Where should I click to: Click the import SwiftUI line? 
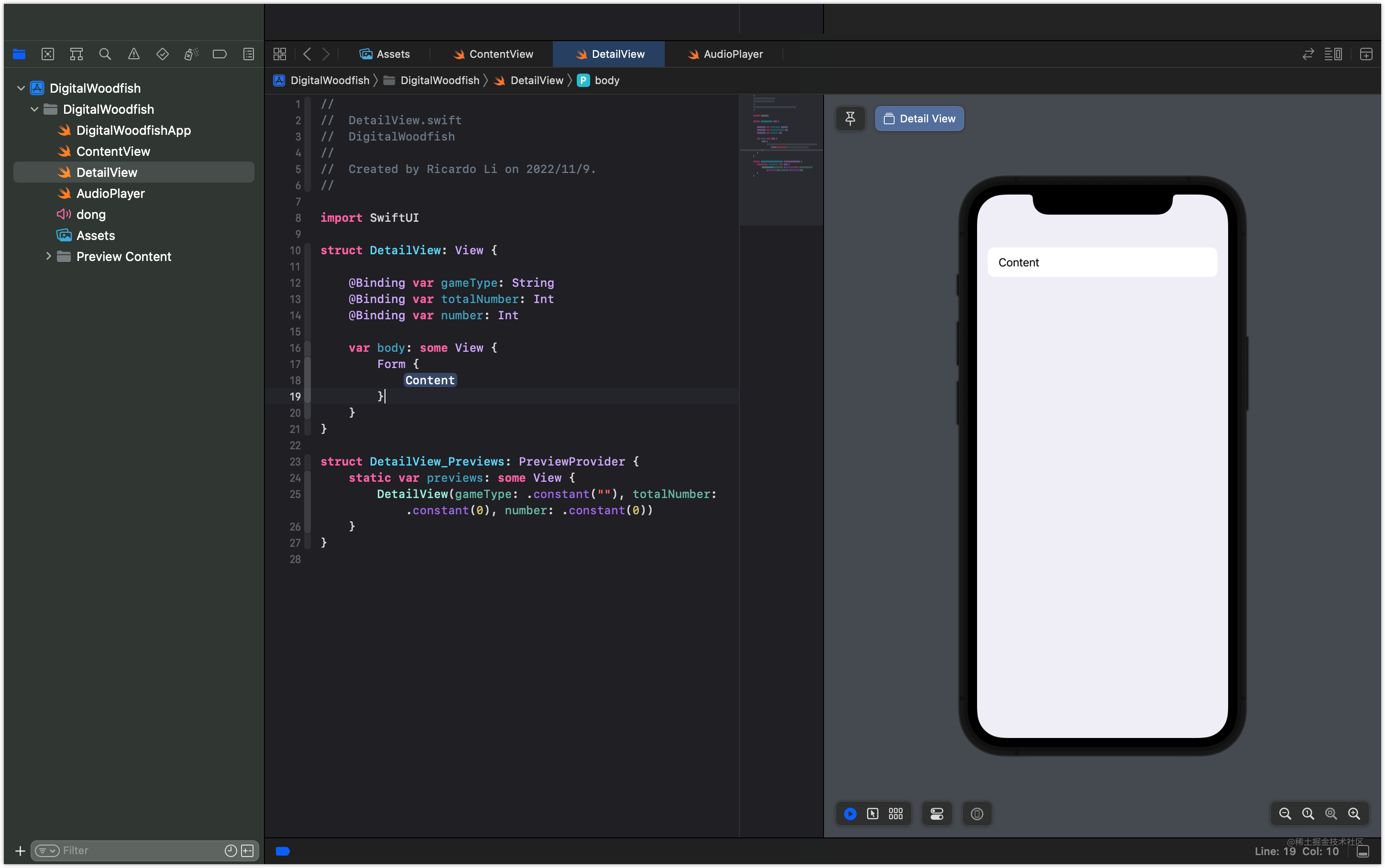click(x=370, y=217)
